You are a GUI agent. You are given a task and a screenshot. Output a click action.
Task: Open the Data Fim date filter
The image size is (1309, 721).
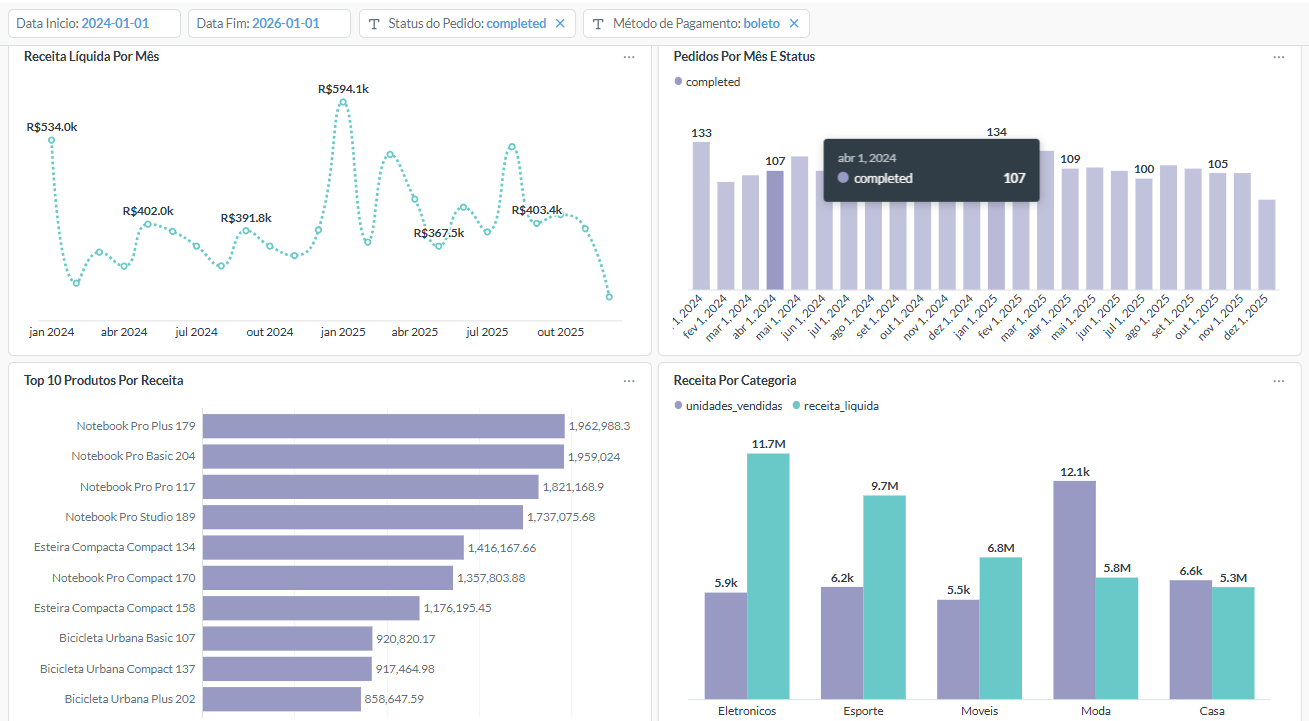[269, 23]
